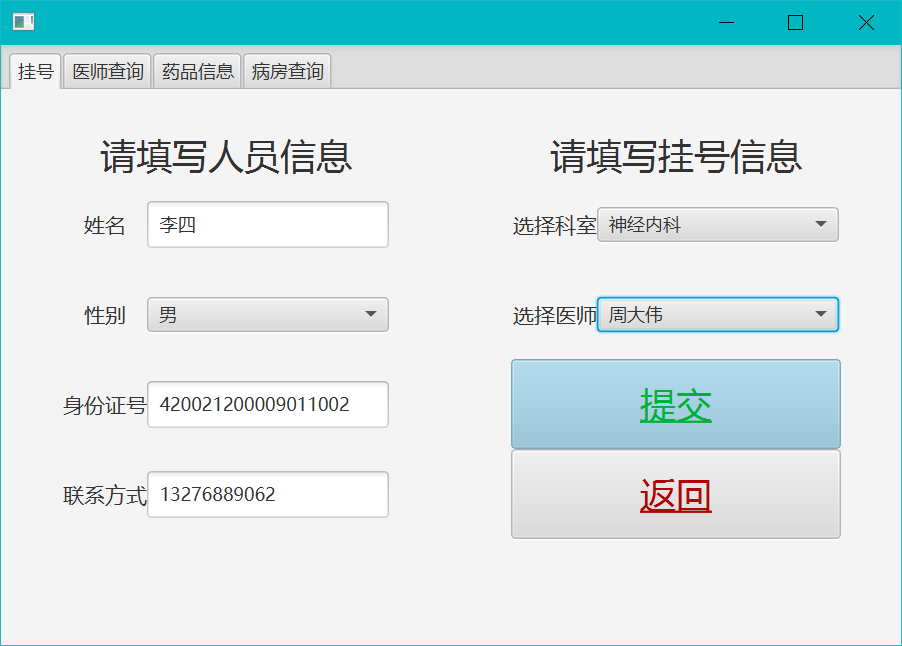The width and height of the screenshot is (902, 646).
Task: Click the 性别 label
Action: (104, 315)
